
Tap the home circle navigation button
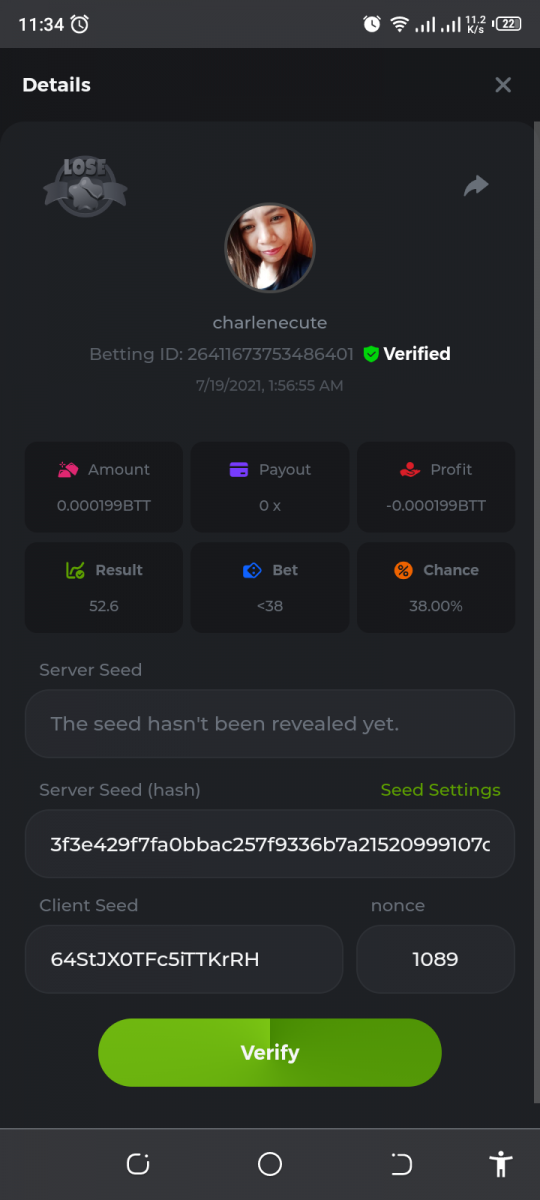point(270,1164)
